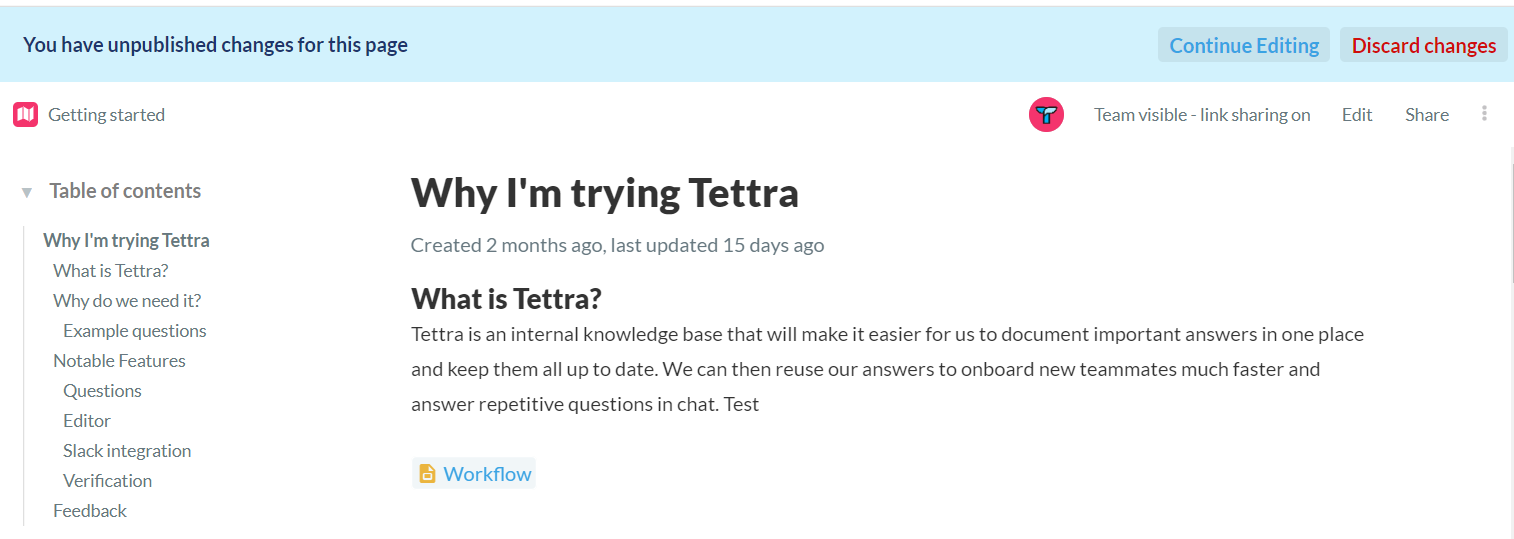Jump to What is Tettra? section

click(x=110, y=271)
